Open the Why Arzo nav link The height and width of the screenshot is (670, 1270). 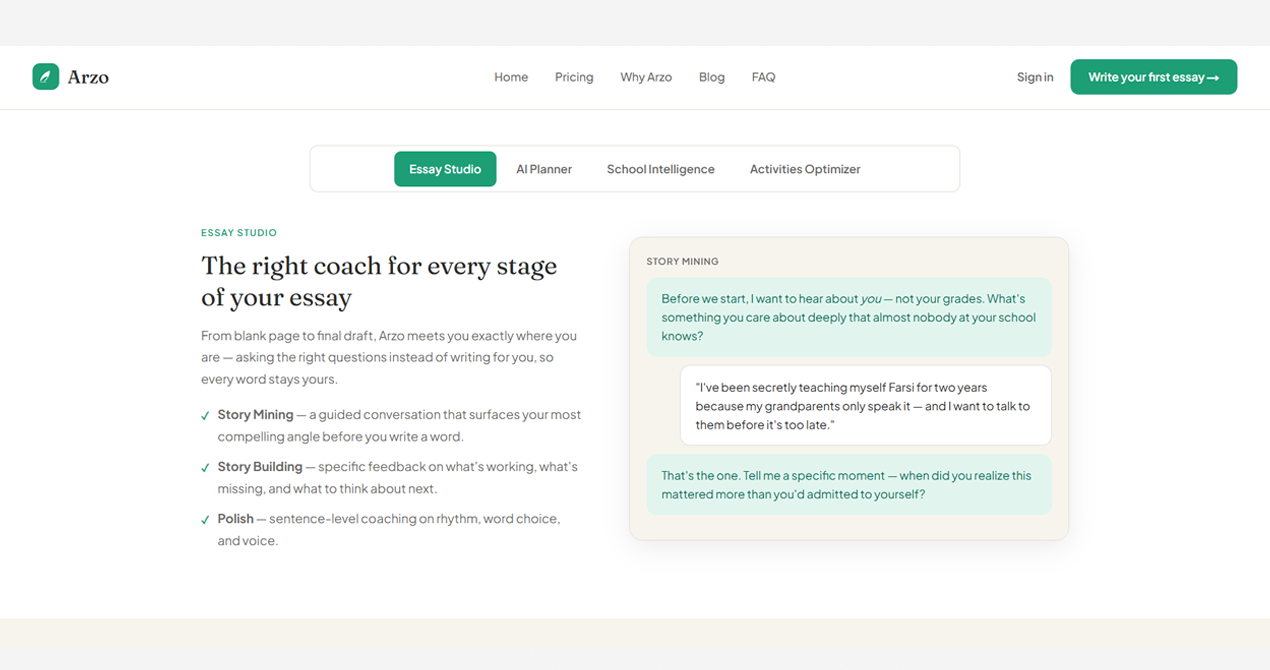point(646,77)
